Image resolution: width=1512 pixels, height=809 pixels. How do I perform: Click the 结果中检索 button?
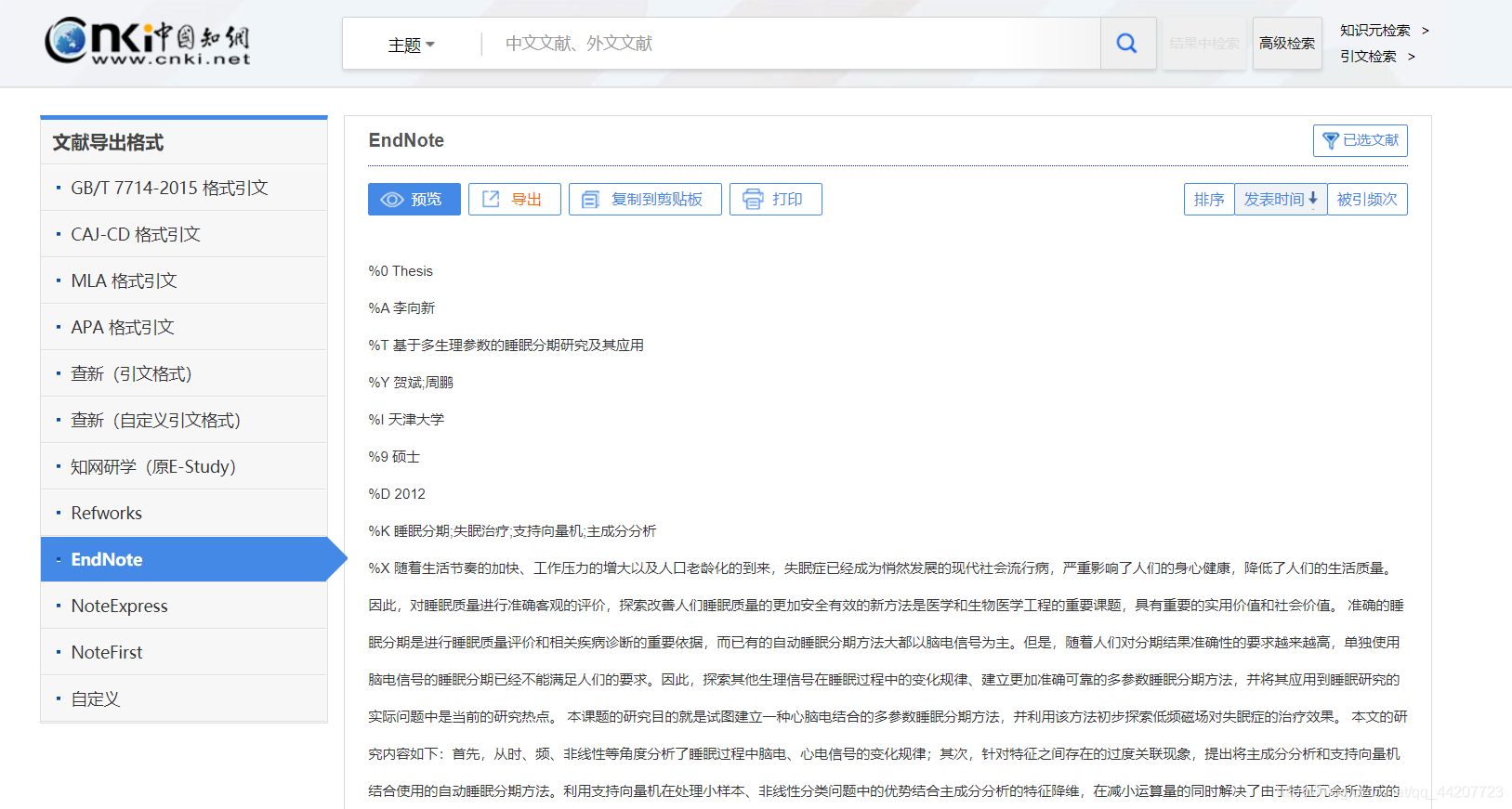coord(1203,44)
